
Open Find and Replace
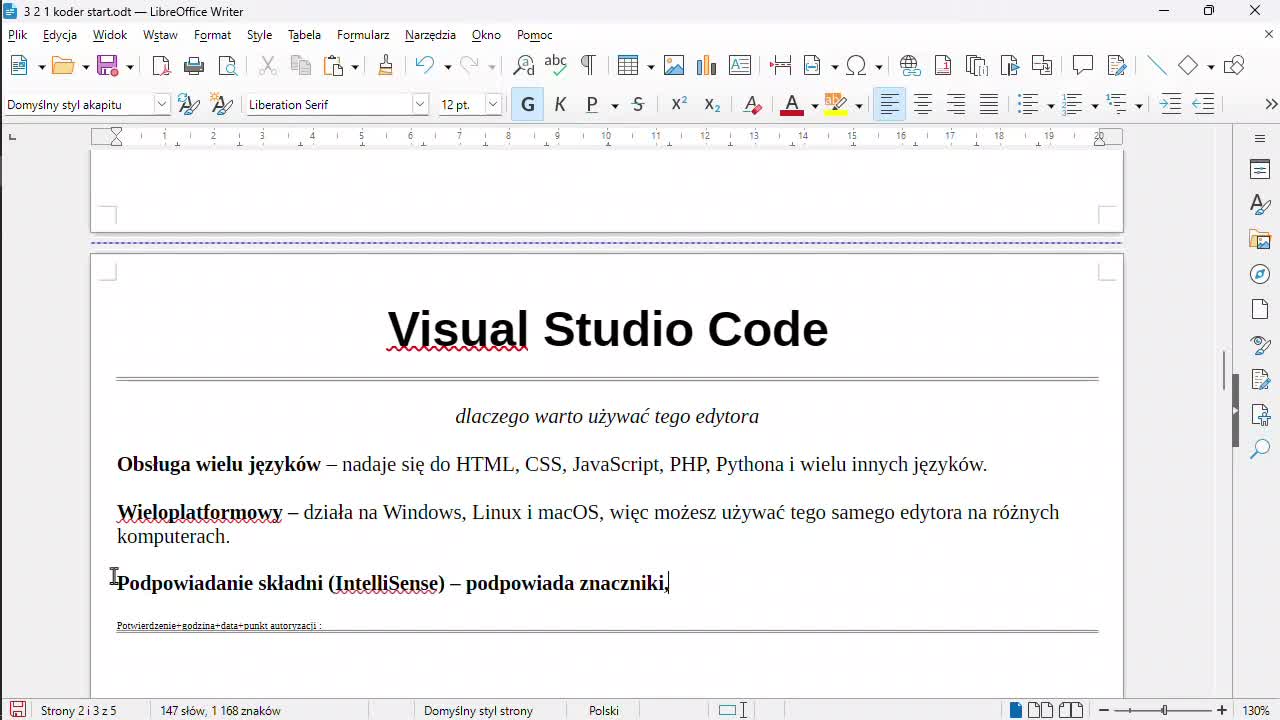point(524,65)
